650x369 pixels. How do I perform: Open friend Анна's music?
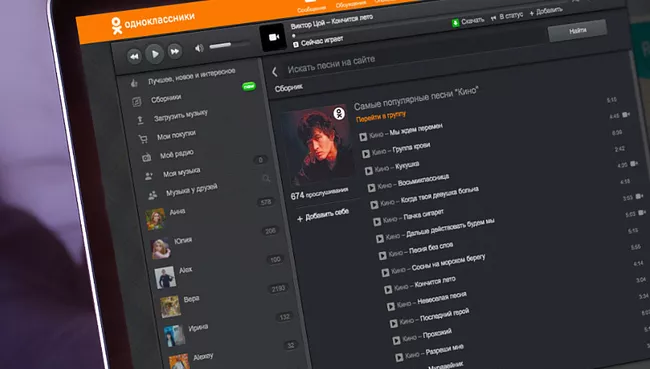(177, 211)
